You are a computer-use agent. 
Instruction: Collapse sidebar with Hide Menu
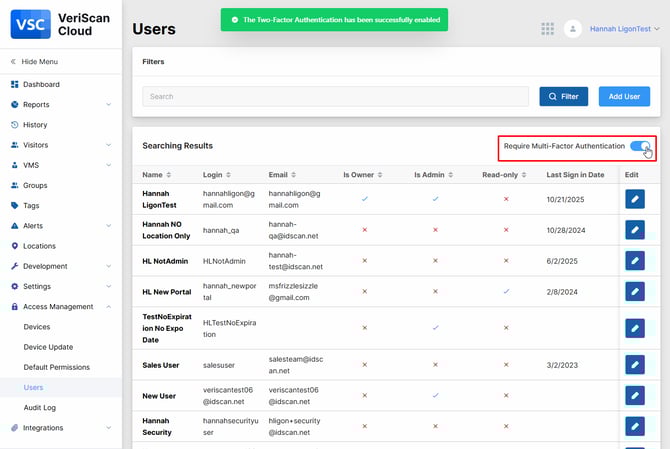pyautogui.click(x=39, y=62)
